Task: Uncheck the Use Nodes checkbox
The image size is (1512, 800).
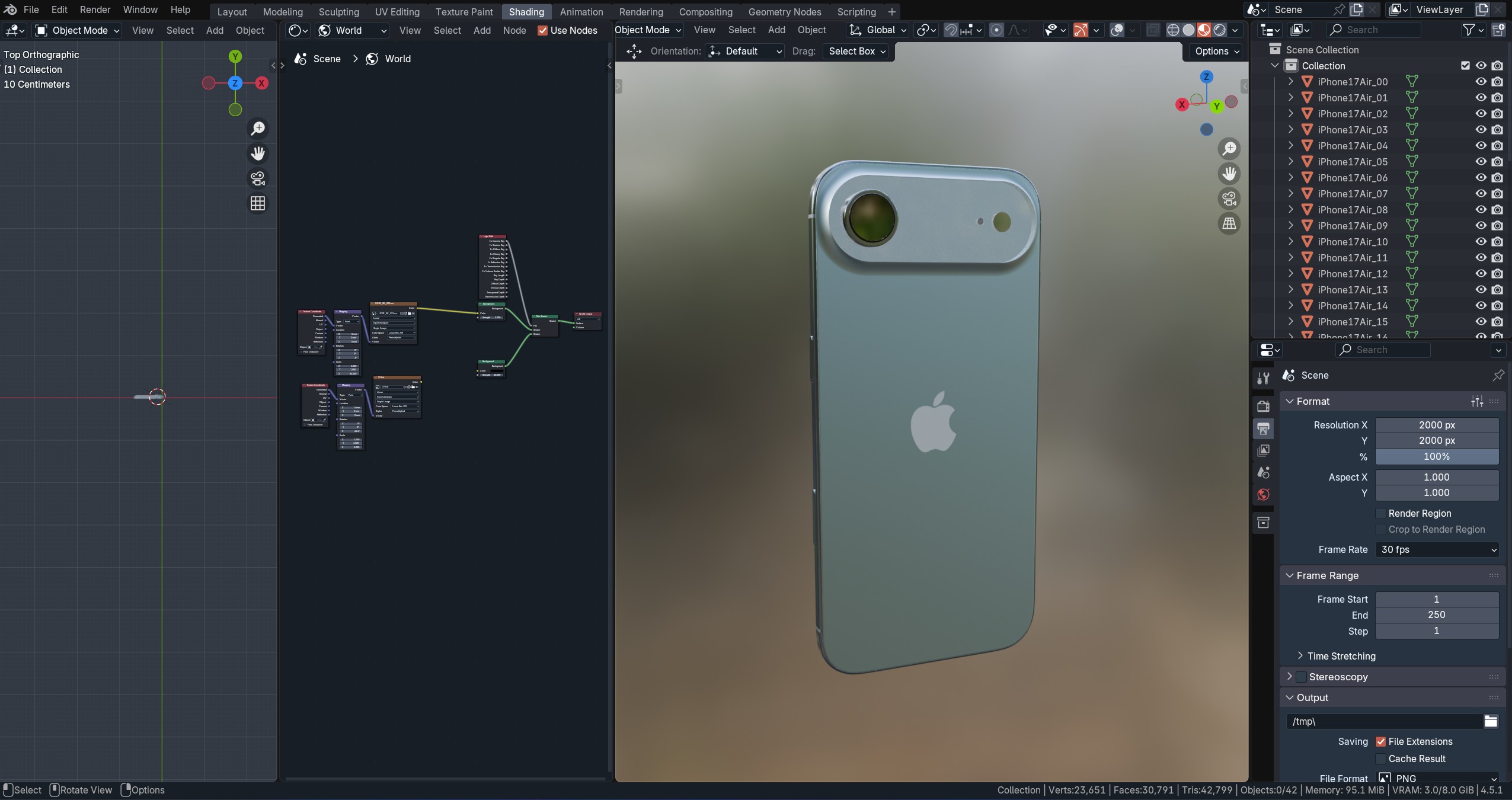Action: (542, 30)
